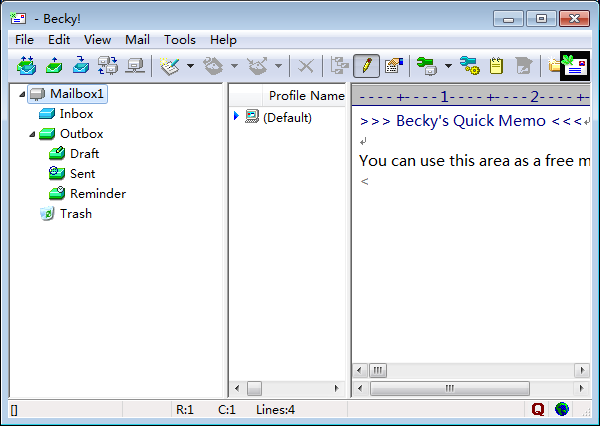
Task: Click the profile list scroll-left arrow
Action: 237,388
